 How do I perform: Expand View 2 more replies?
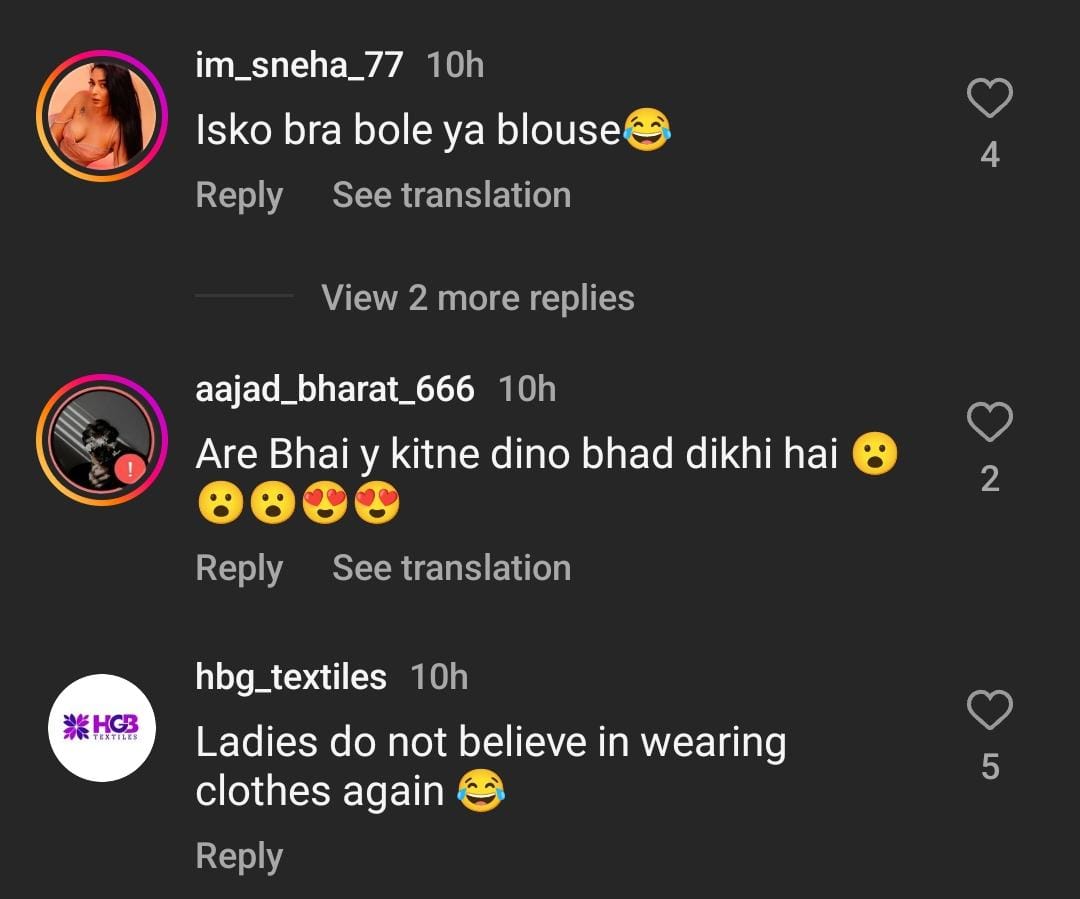point(477,298)
